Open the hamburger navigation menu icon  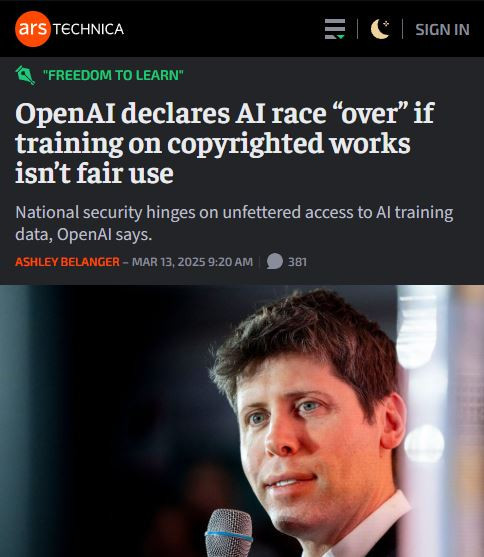tap(335, 29)
